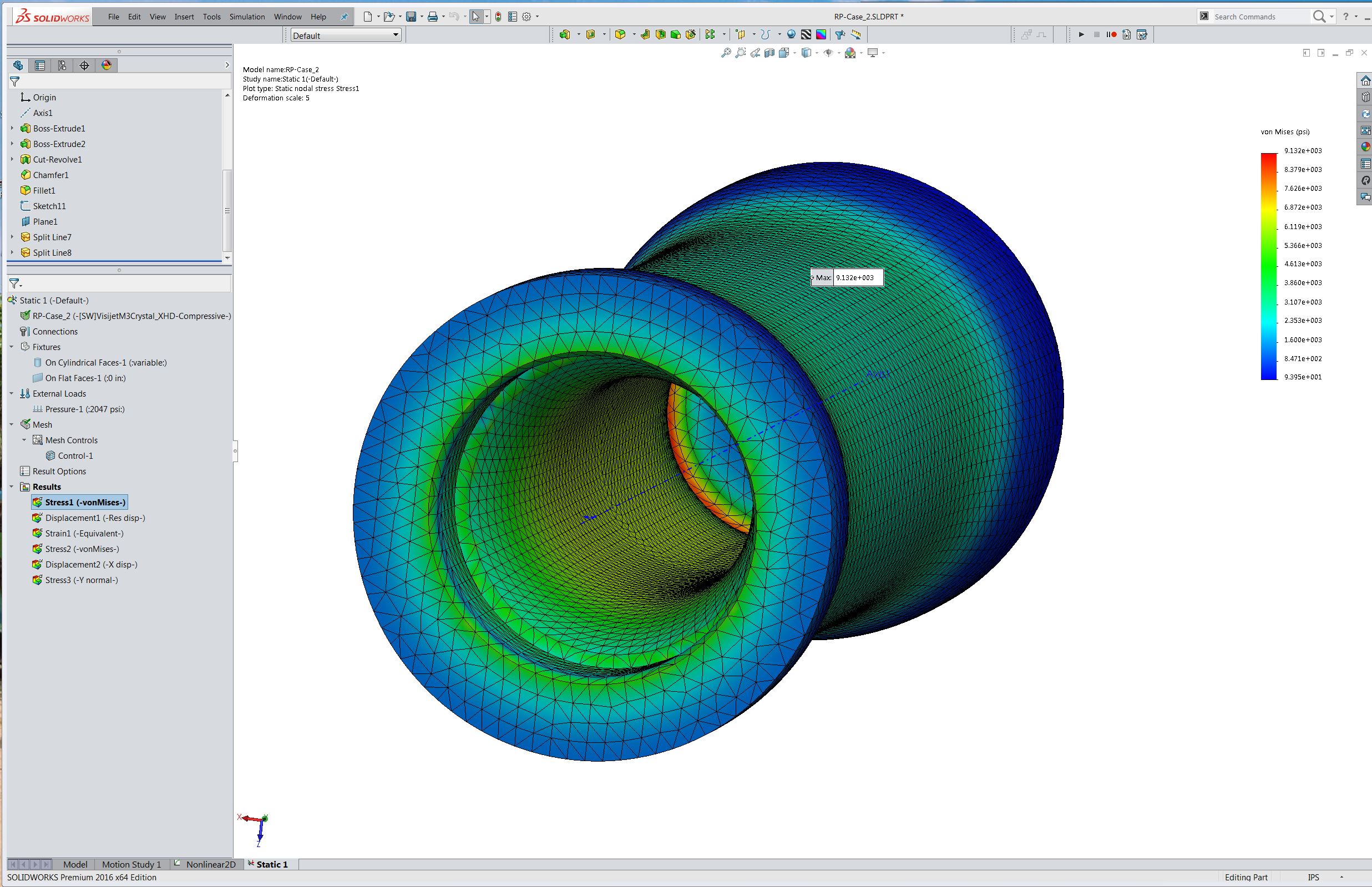Select Pressure-1 (2047 psi) load

click(x=78, y=409)
